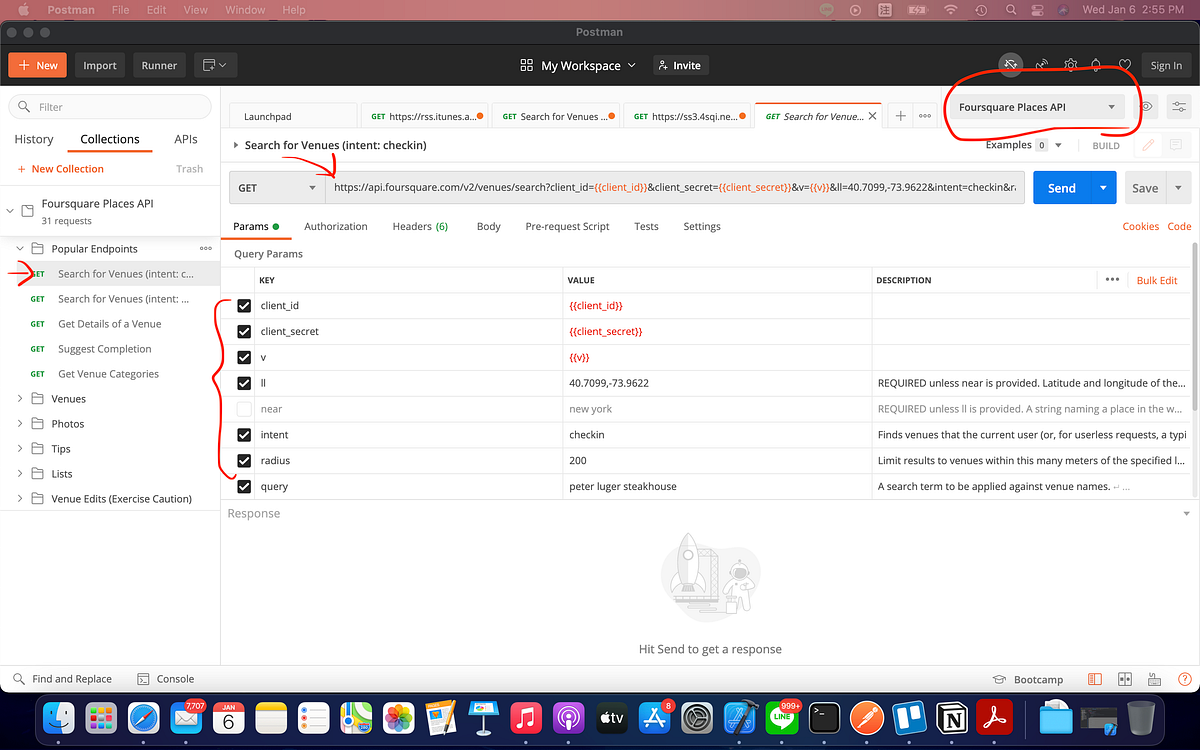This screenshot has width=1200, height=750.
Task: Open Postman settings via gear icon
Action: [1070, 64]
